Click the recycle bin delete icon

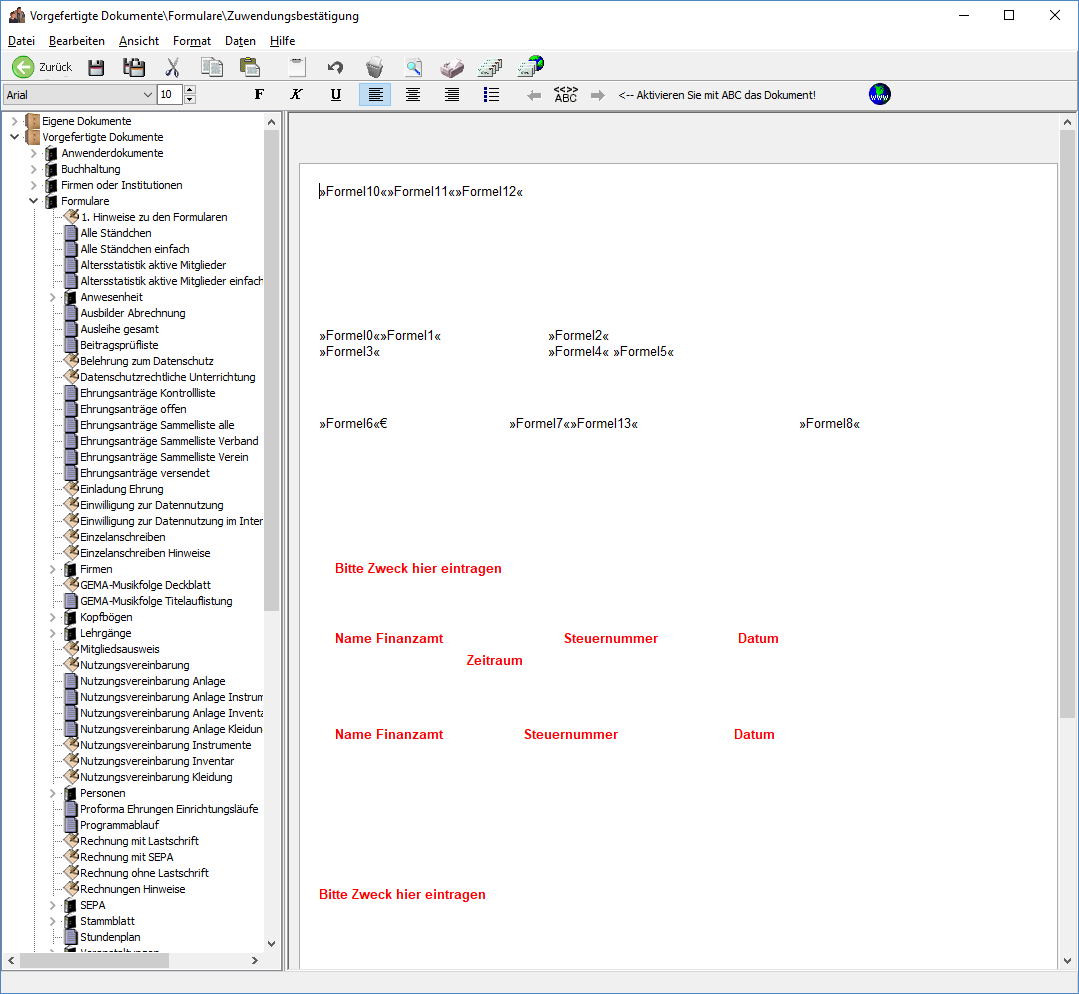point(374,67)
